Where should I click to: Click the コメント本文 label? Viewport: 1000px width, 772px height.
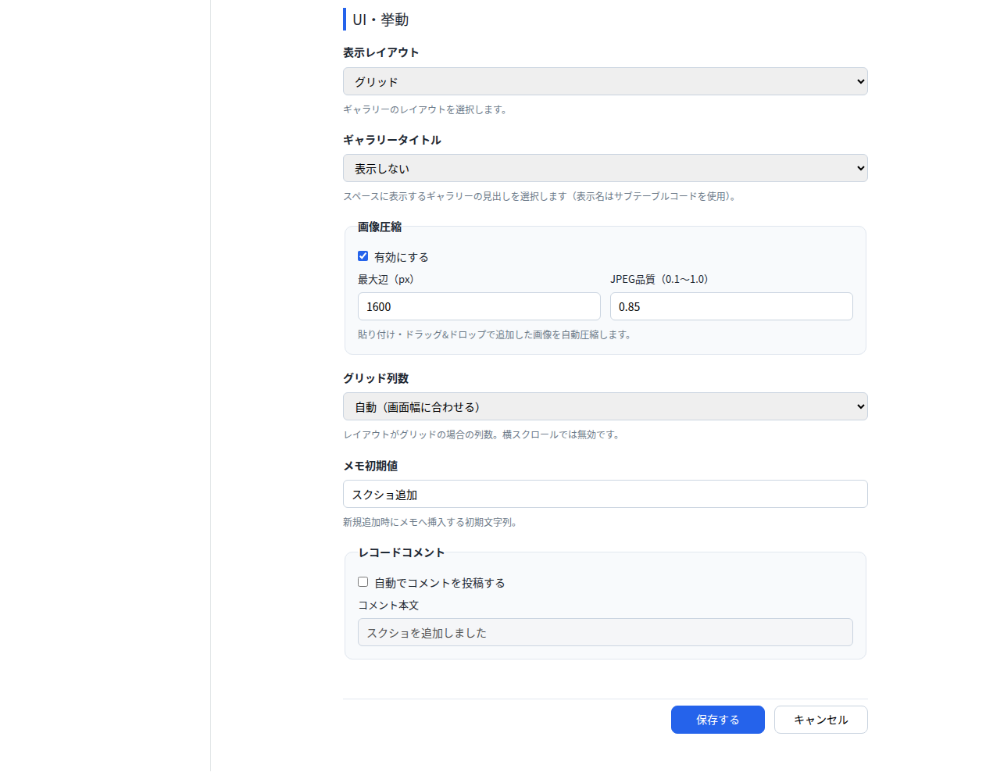388,605
